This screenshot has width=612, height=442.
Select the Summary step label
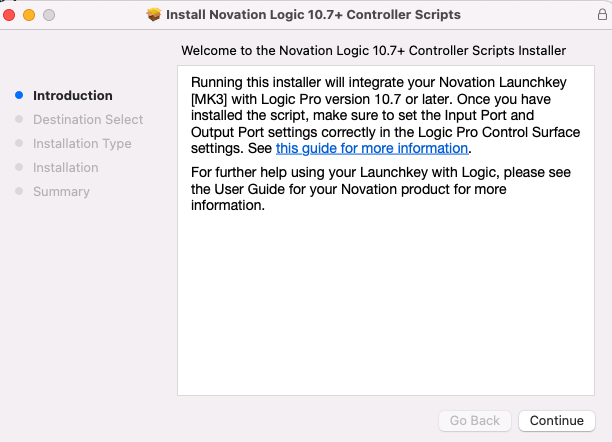pyautogui.click(x=61, y=192)
